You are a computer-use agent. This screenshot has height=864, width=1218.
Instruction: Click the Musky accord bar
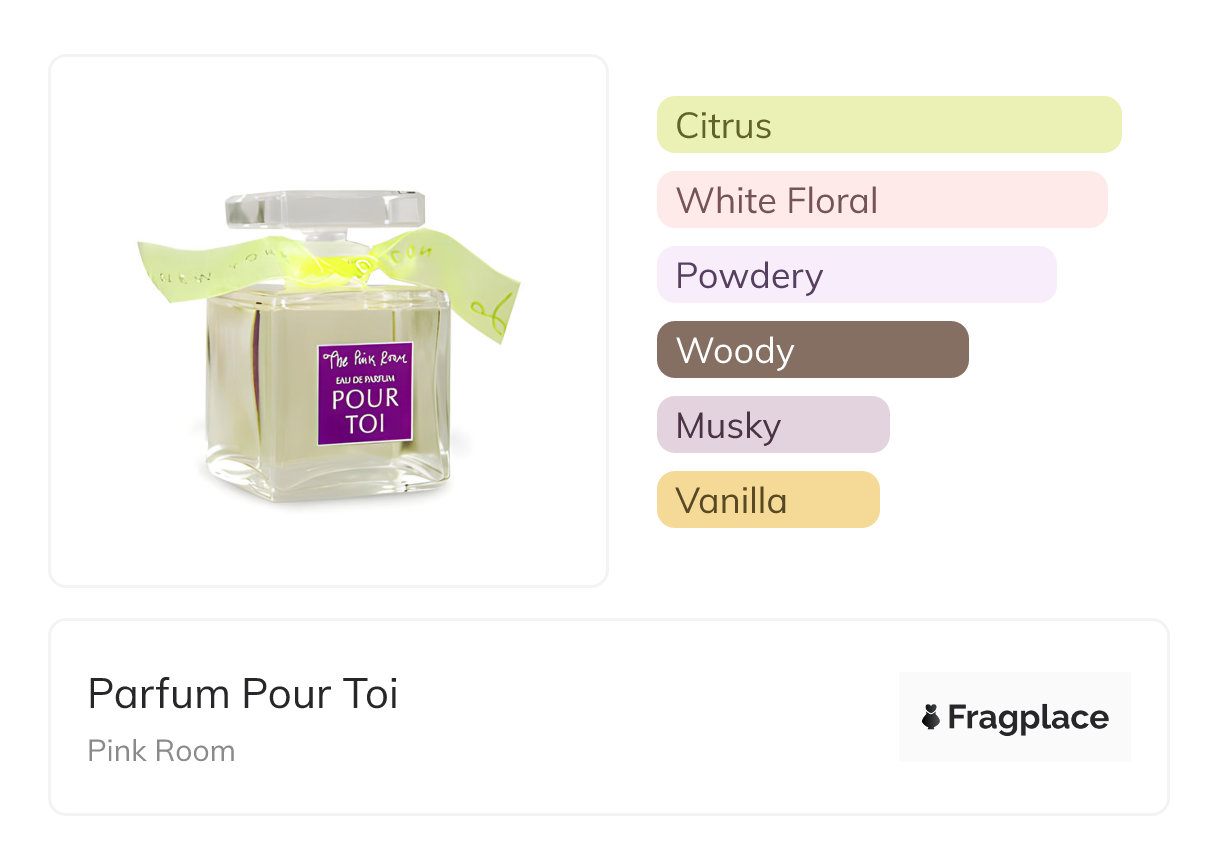pos(772,425)
